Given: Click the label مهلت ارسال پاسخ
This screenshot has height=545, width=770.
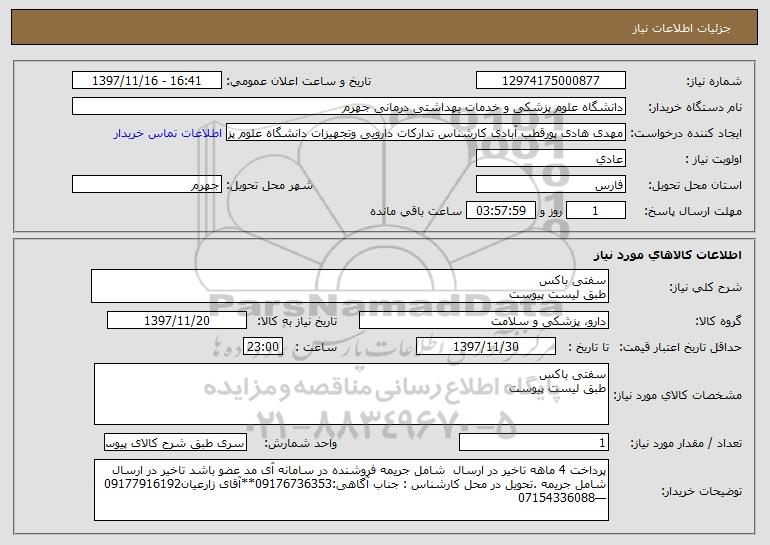Looking at the screenshot, I should (693, 211).
